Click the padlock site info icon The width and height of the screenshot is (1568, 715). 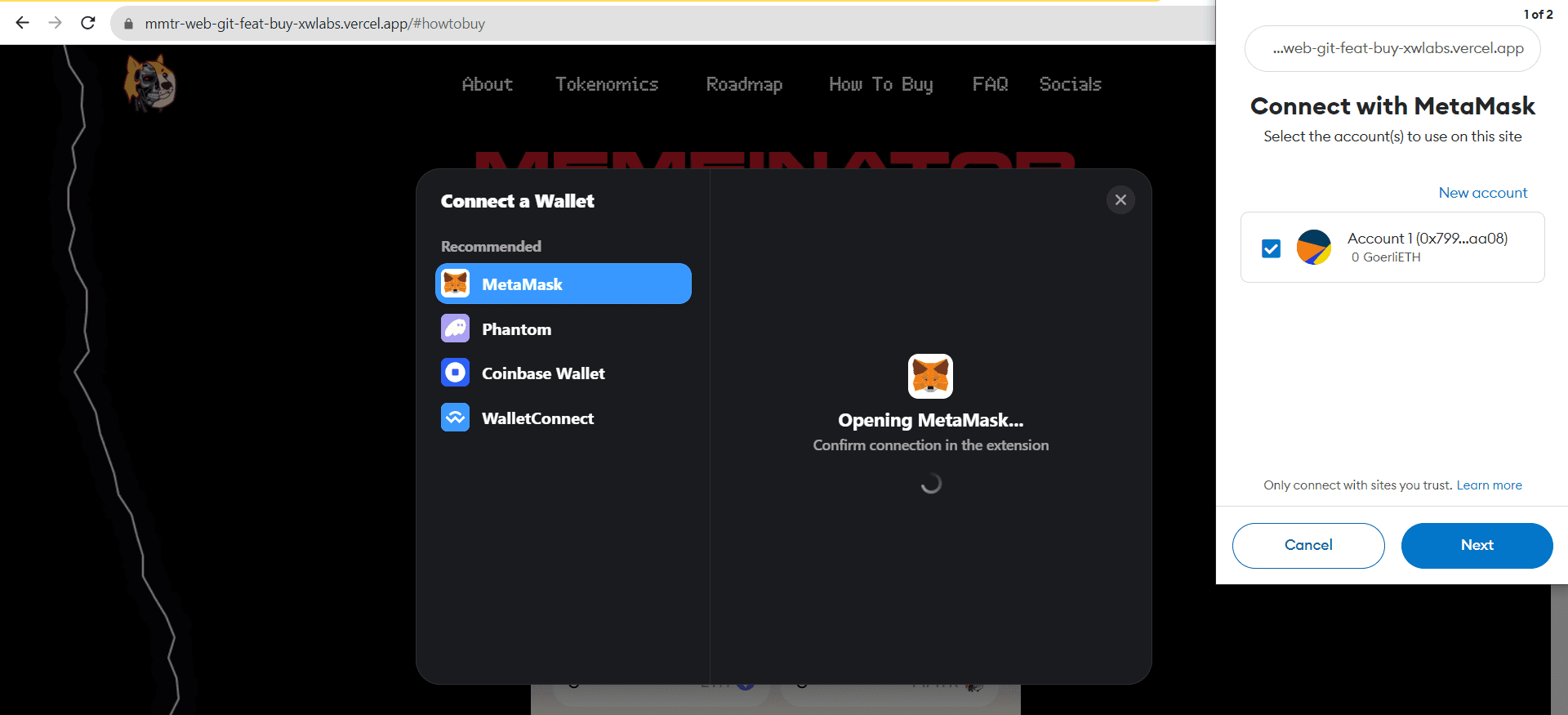128,24
